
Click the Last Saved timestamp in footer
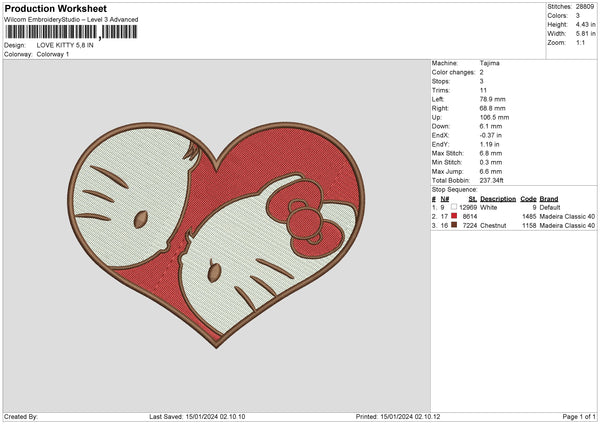tap(195, 416)
